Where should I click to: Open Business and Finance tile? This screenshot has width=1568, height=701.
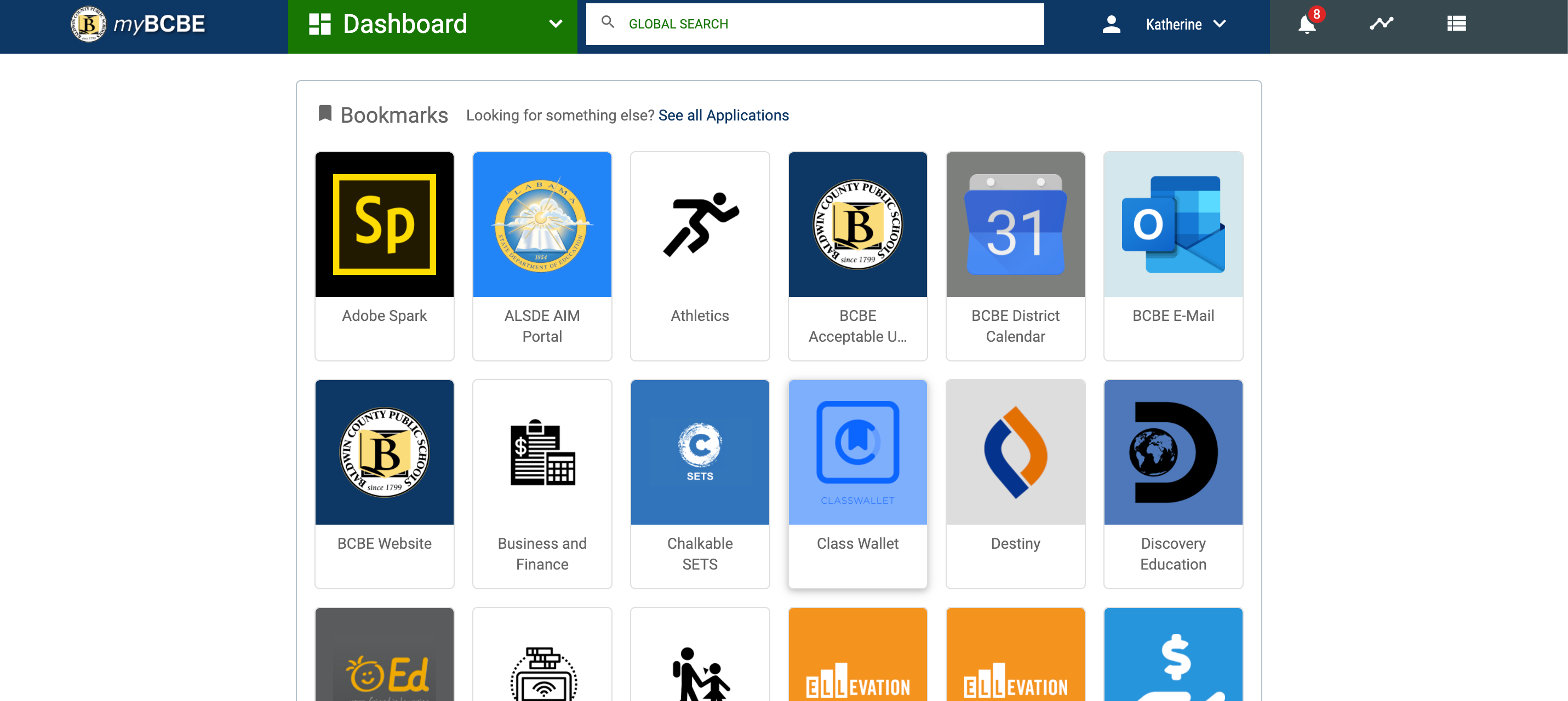[542, 484]
